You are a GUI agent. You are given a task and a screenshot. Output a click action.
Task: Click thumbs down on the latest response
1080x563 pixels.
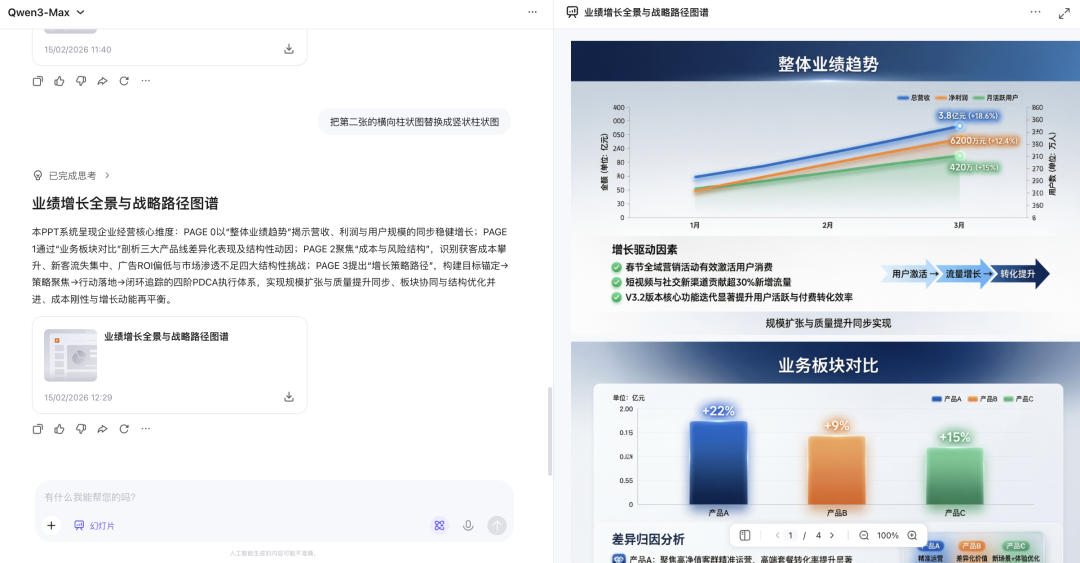(x=81, y=429)
